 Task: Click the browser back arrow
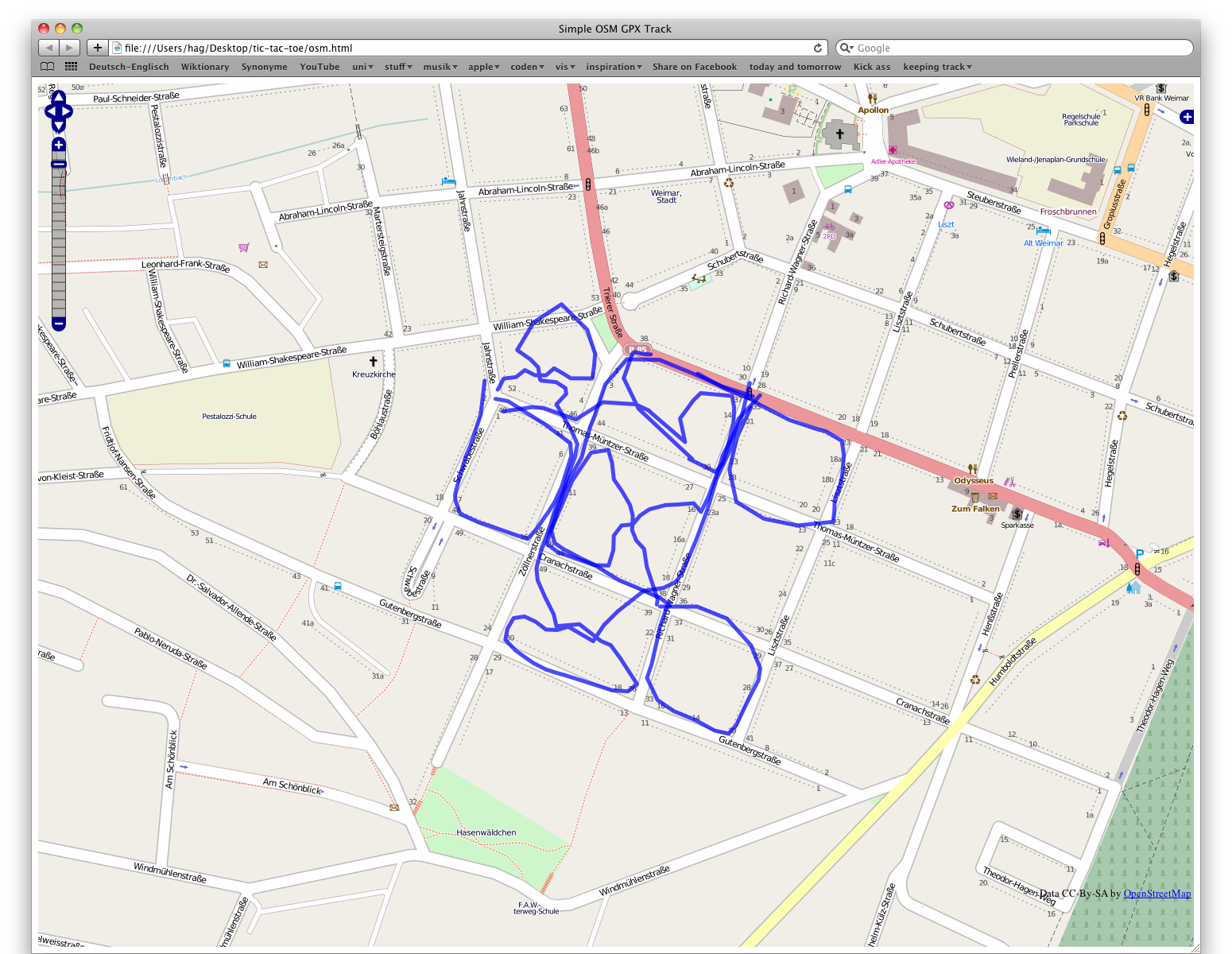(x=49, y=48)
